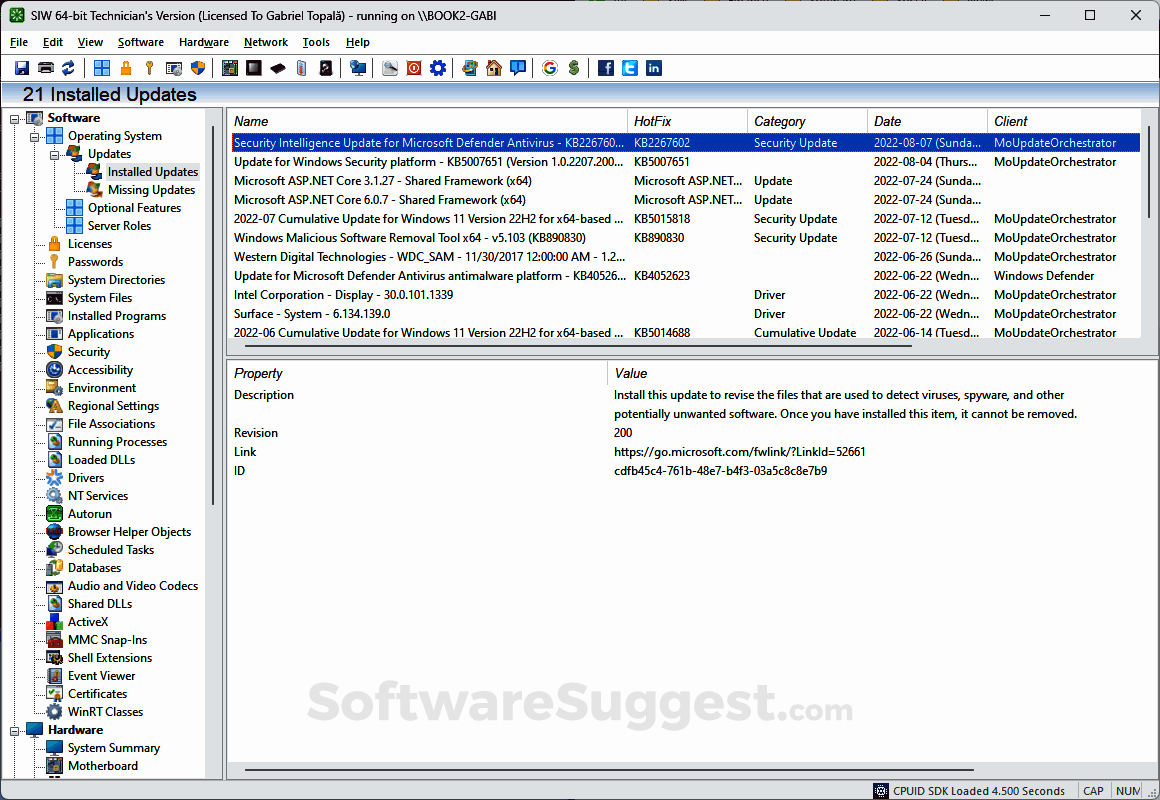The width and height of the screenshot is (1160, 800).
Task: Open the Licenses padlock icon
Action: tap(126, 67)
